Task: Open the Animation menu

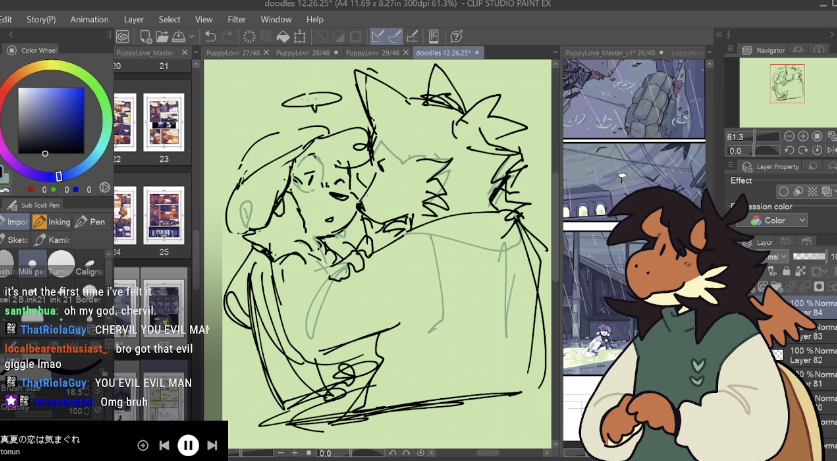Action: pos(89,19)
